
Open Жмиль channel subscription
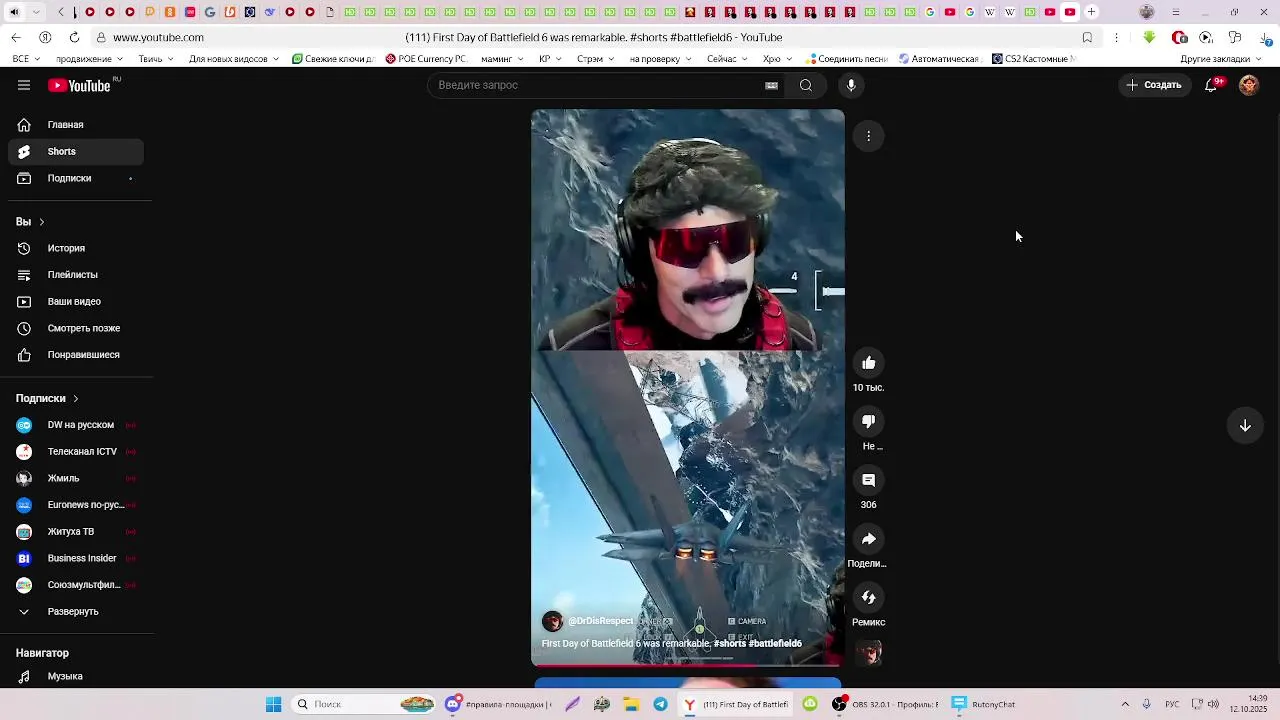click(x=76, y=478)
